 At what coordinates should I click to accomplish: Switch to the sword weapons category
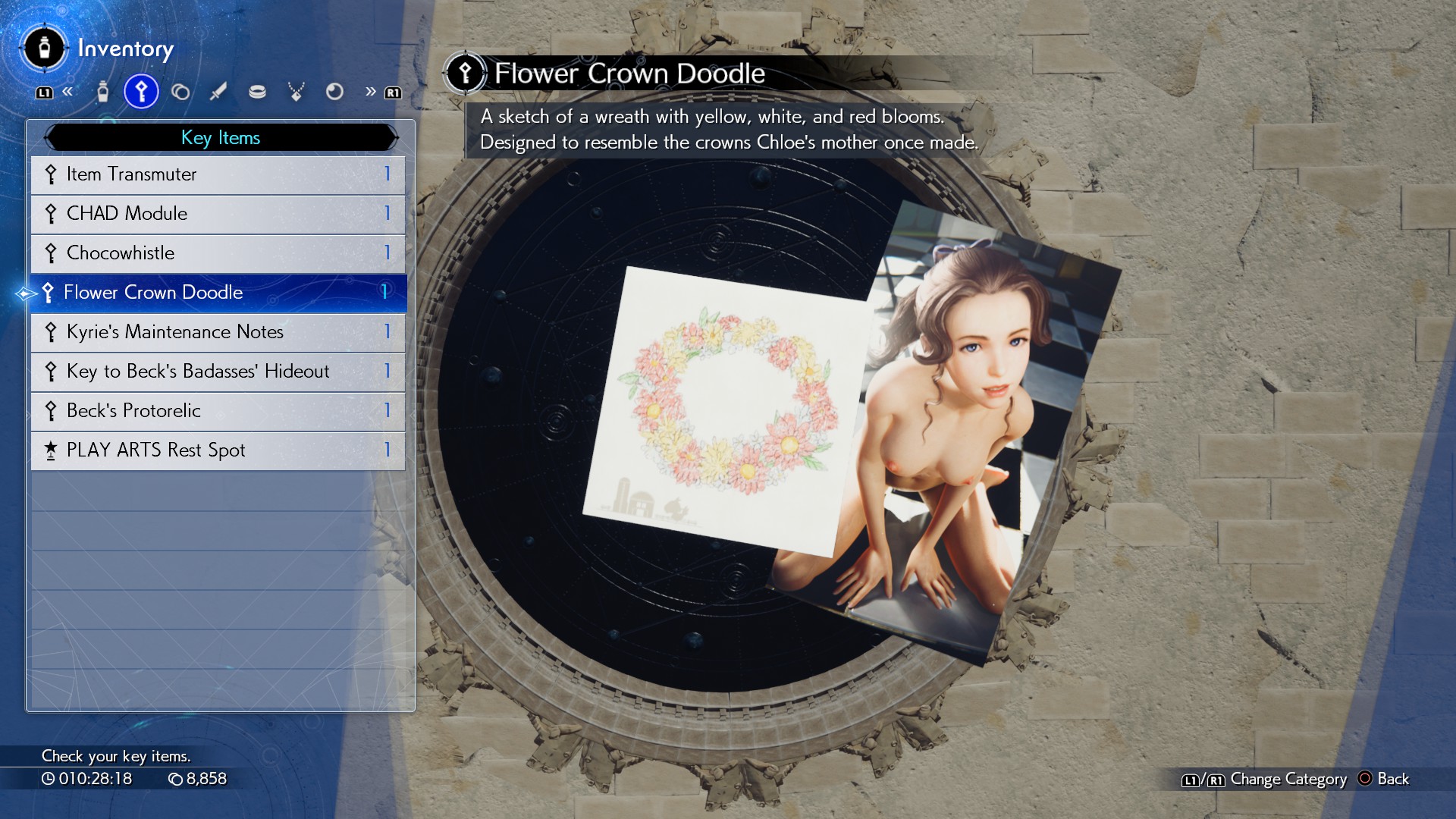click(218, 93)
